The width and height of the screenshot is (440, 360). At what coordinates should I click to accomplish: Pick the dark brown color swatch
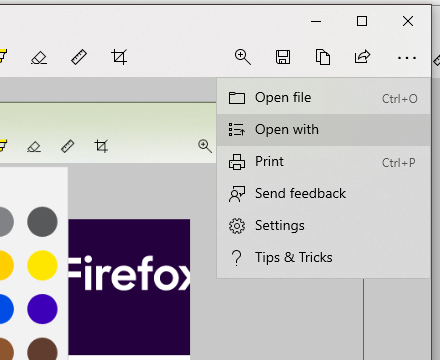[x=42, y=349]
